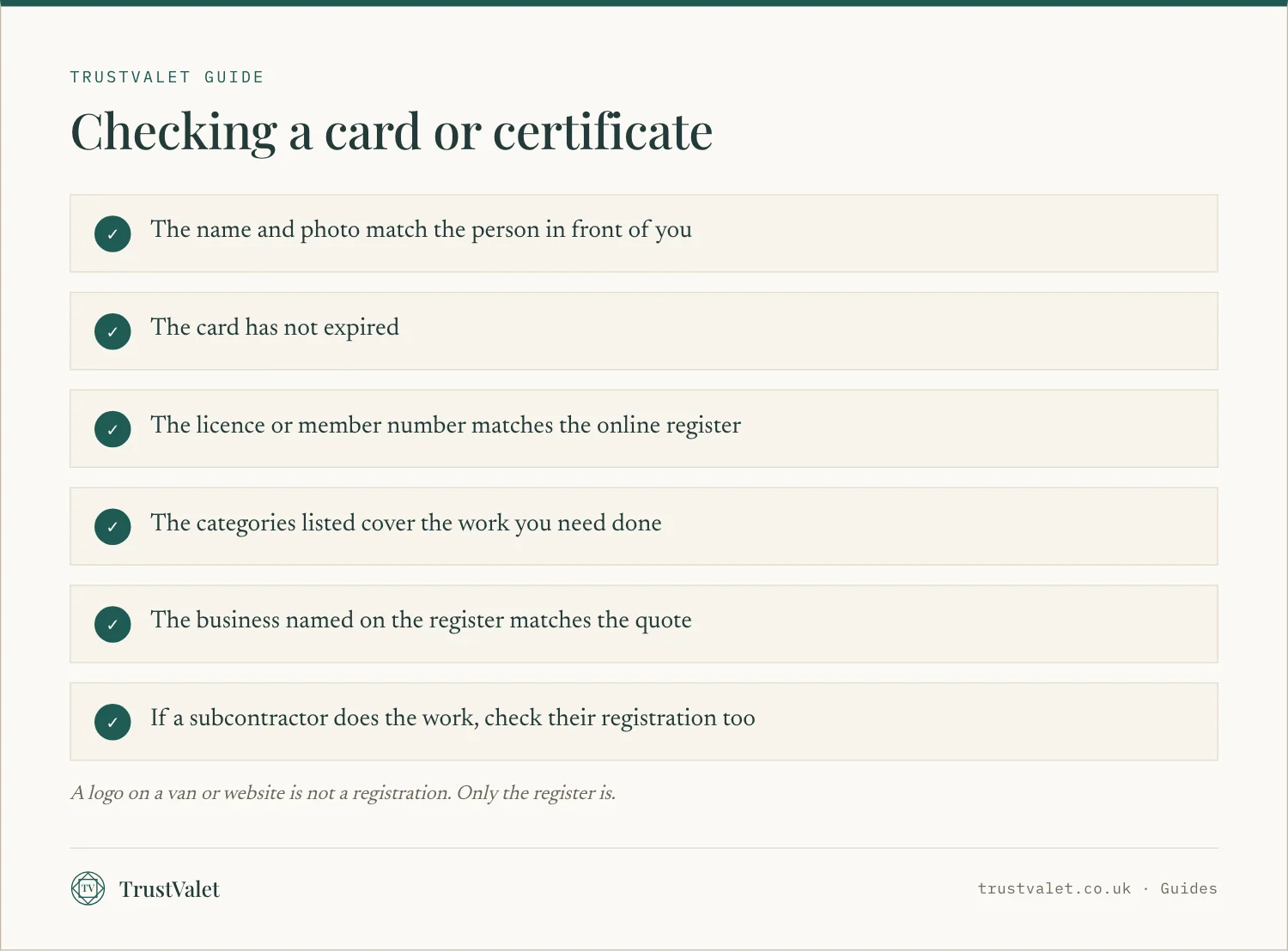The width and height of the screenshot is (1288, 951).
Task: Click the checkmark beside the subcontractor item
Action: point(112,722)
